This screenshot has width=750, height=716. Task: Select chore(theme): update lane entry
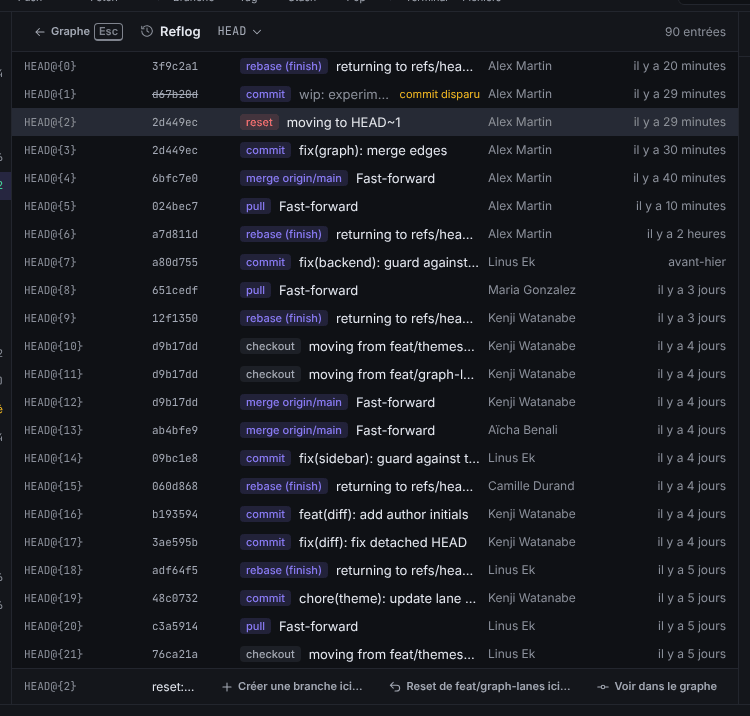click(x=375, y=598)
